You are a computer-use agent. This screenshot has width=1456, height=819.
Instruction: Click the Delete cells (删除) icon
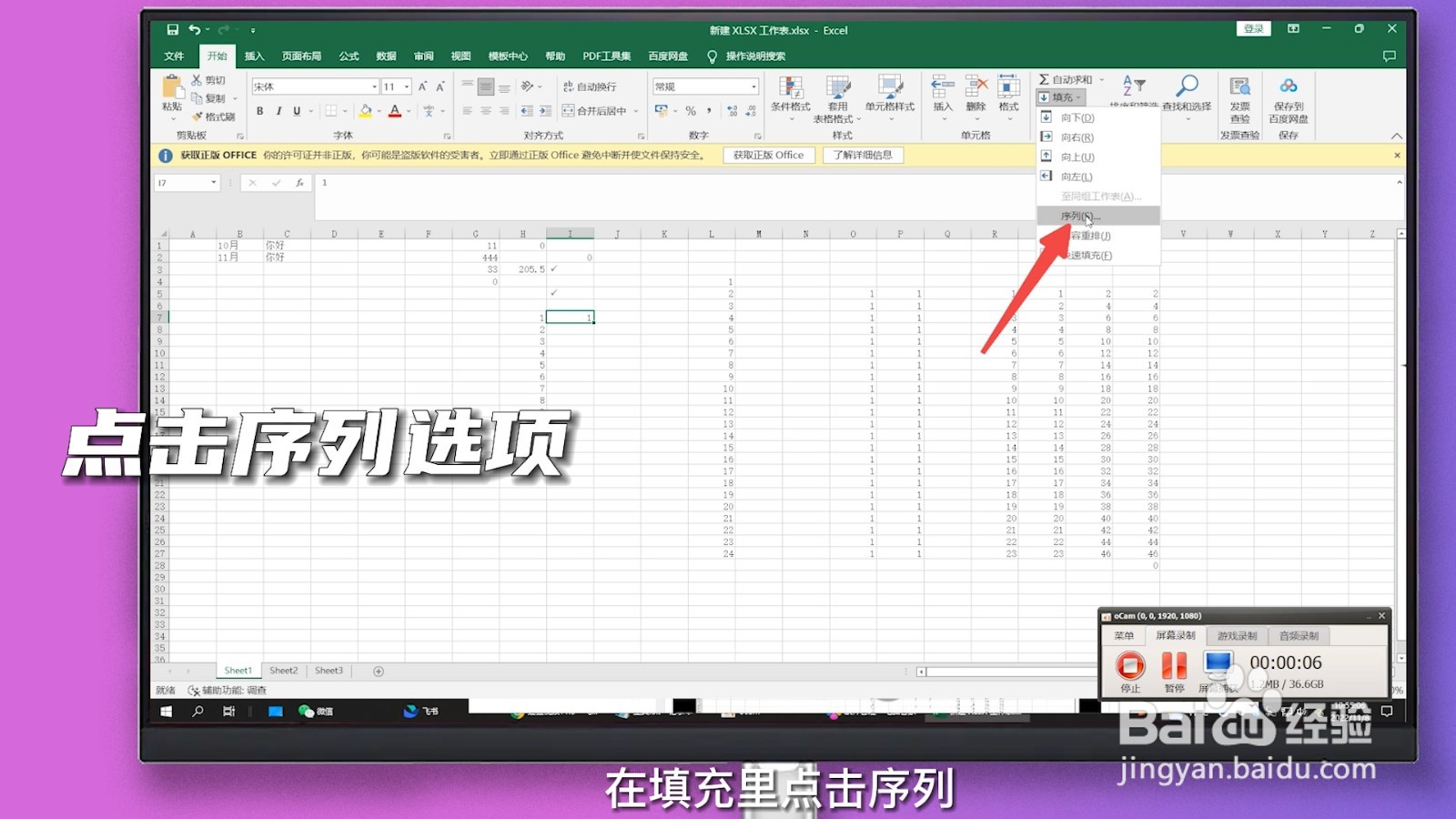976,87
